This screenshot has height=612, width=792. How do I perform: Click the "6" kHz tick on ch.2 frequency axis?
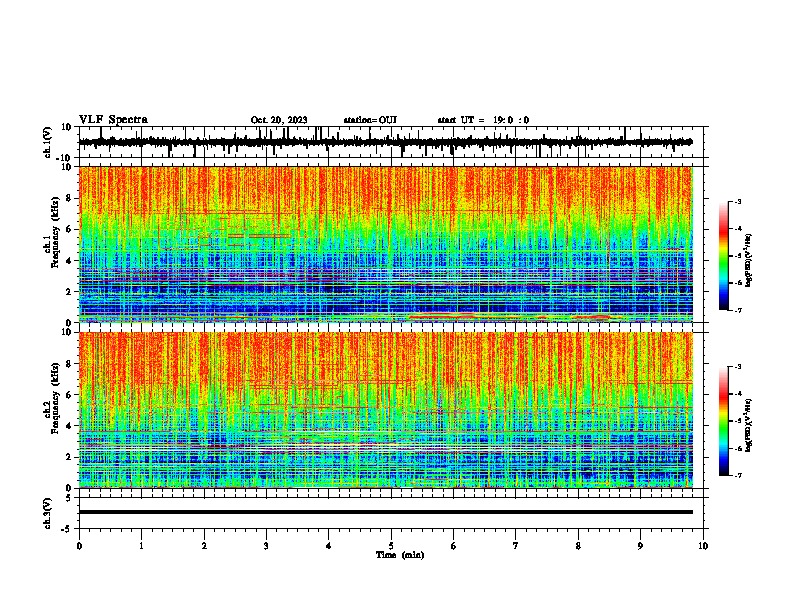tap(70, 395)
